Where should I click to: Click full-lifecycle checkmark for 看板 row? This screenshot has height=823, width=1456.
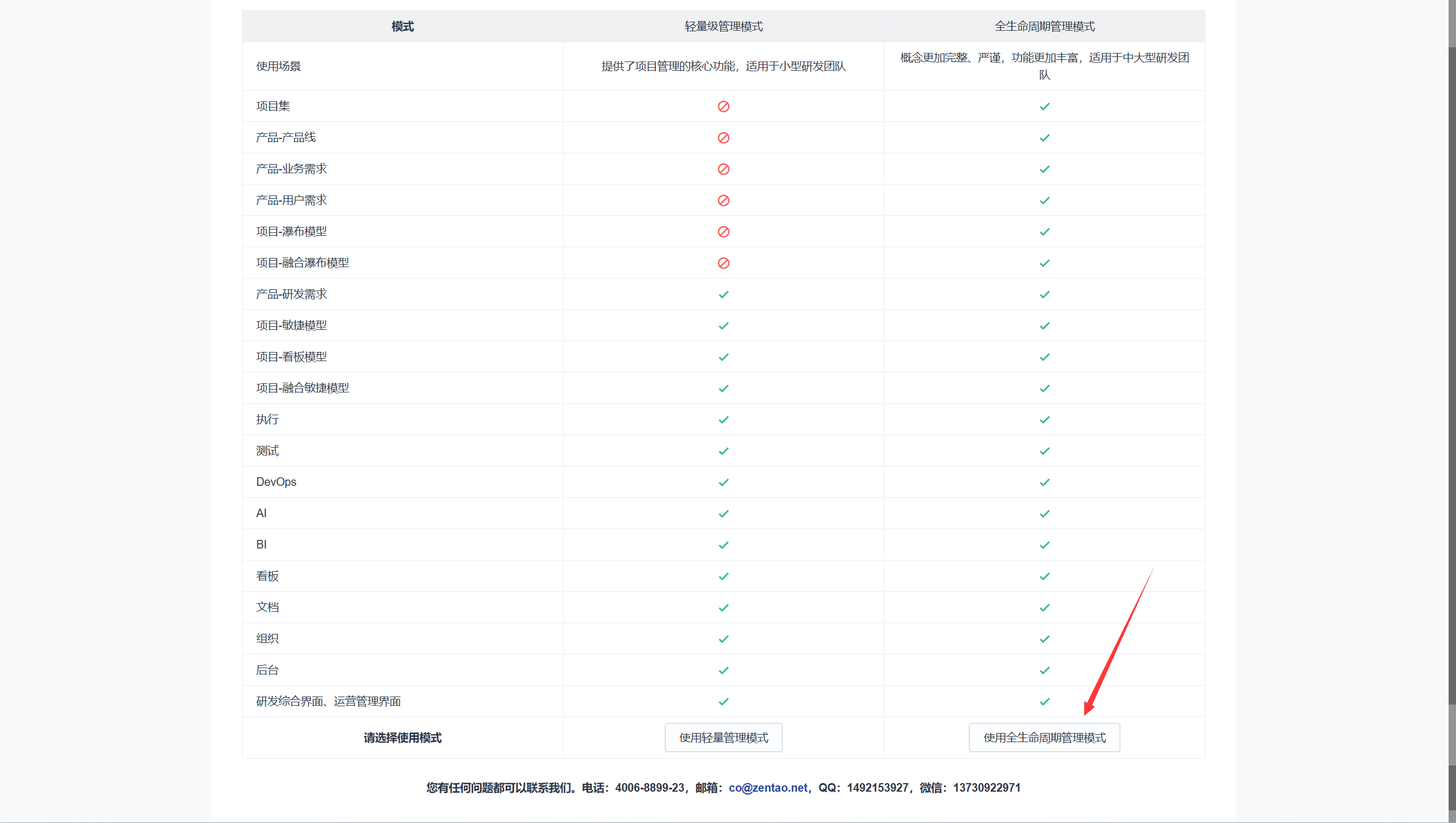(1044, 576)
